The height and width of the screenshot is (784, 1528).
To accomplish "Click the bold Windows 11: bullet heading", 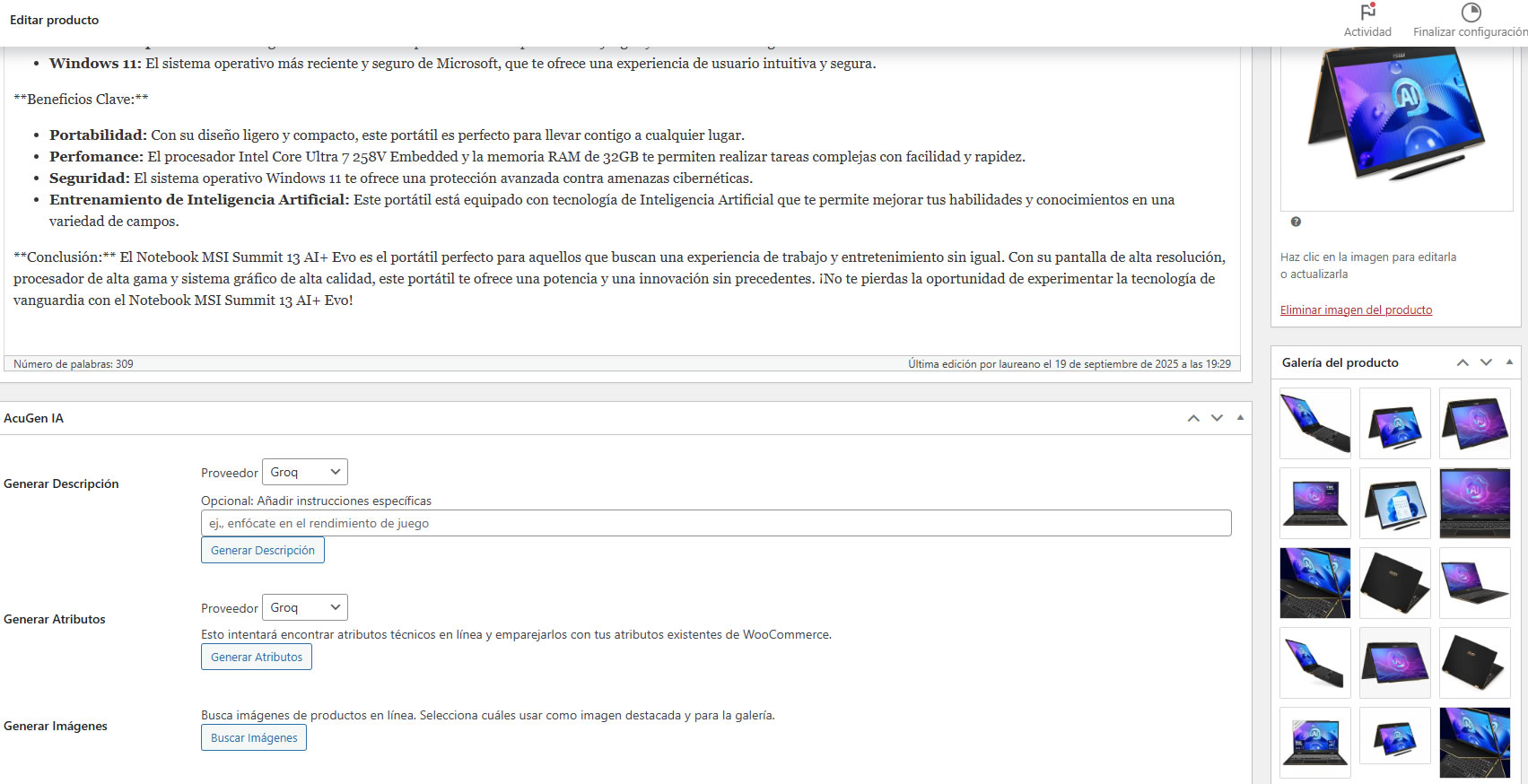I will tap(95, 64).
